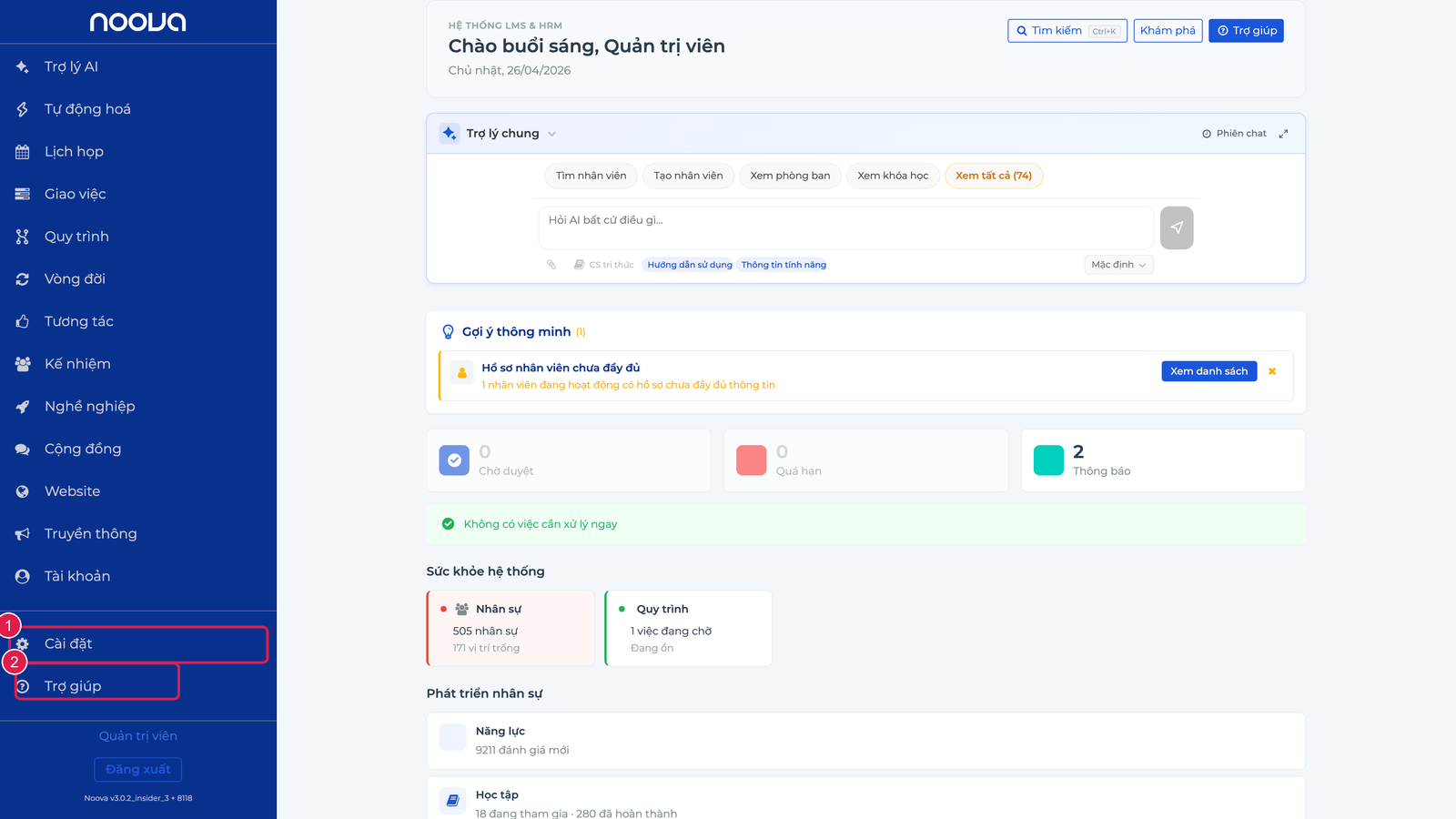The image size is (1456, 819).
Task: Click the Đăng xuất logout button
Action: [138, 770]
